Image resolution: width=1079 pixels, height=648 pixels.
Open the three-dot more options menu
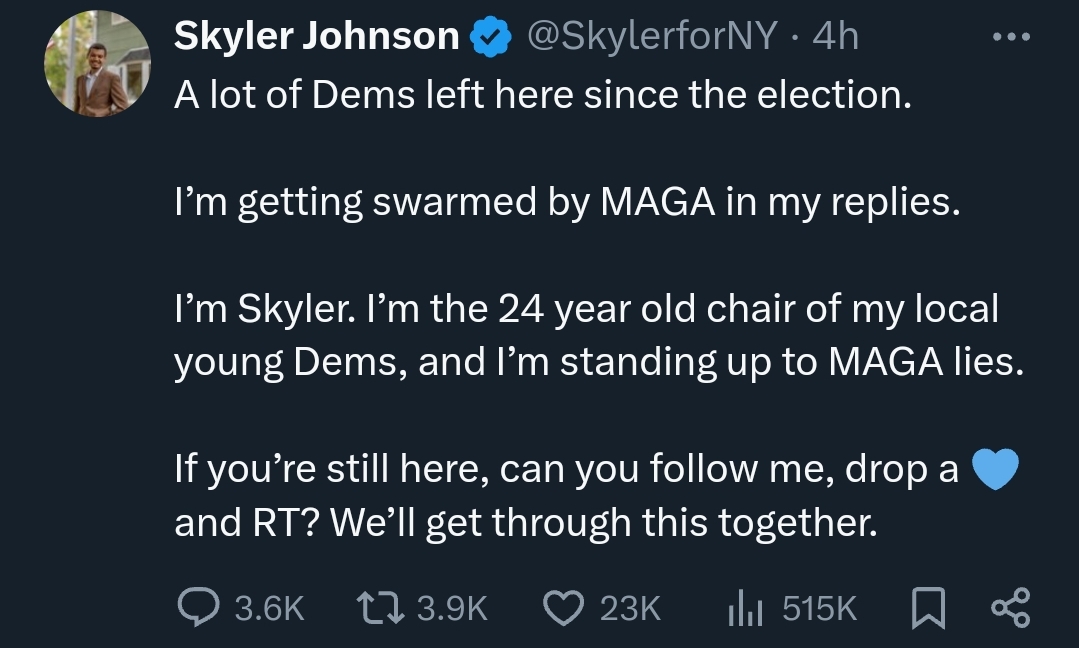coord(1009,37)
